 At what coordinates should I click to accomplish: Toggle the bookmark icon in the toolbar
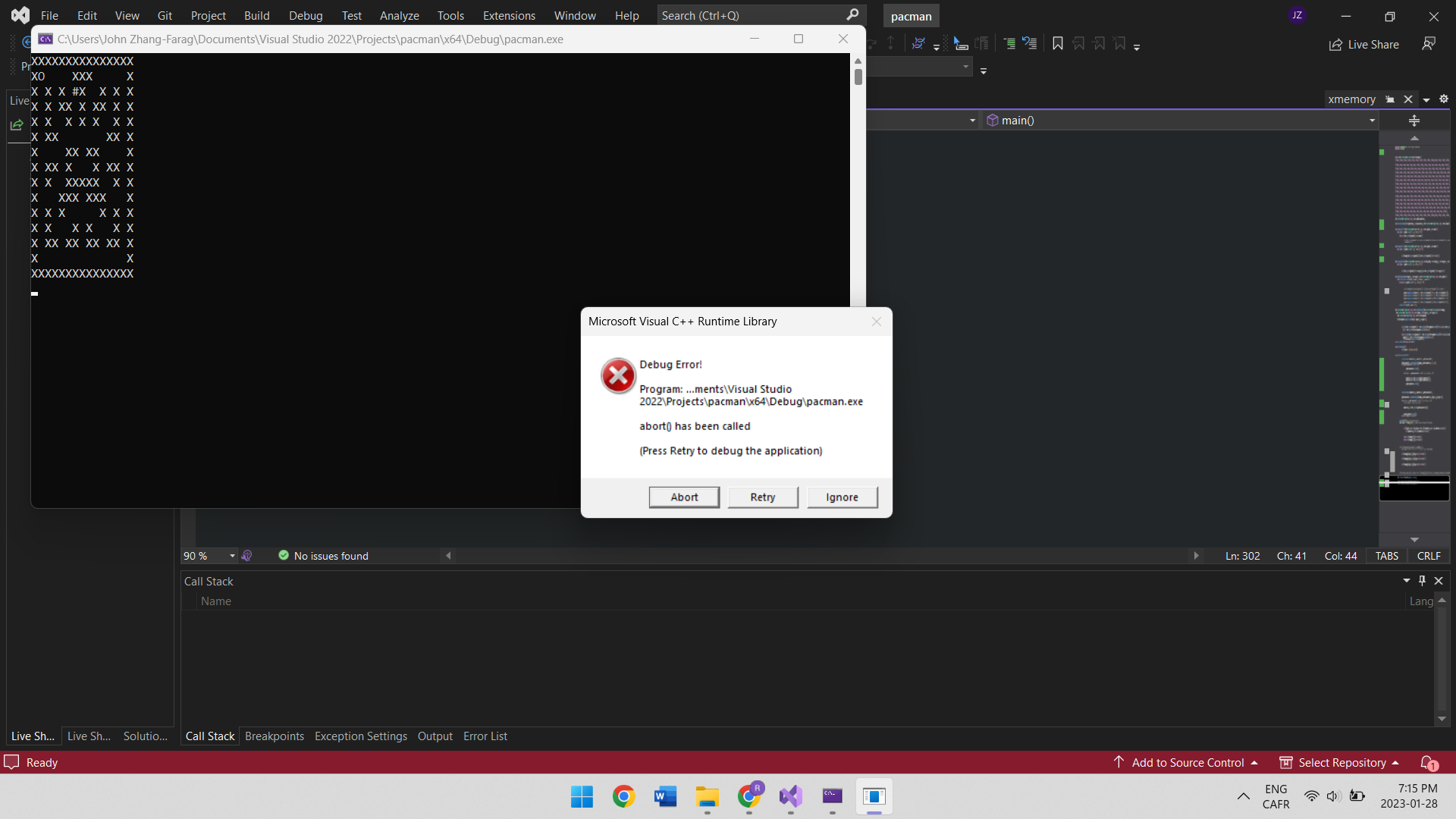tap(1057, 44)
